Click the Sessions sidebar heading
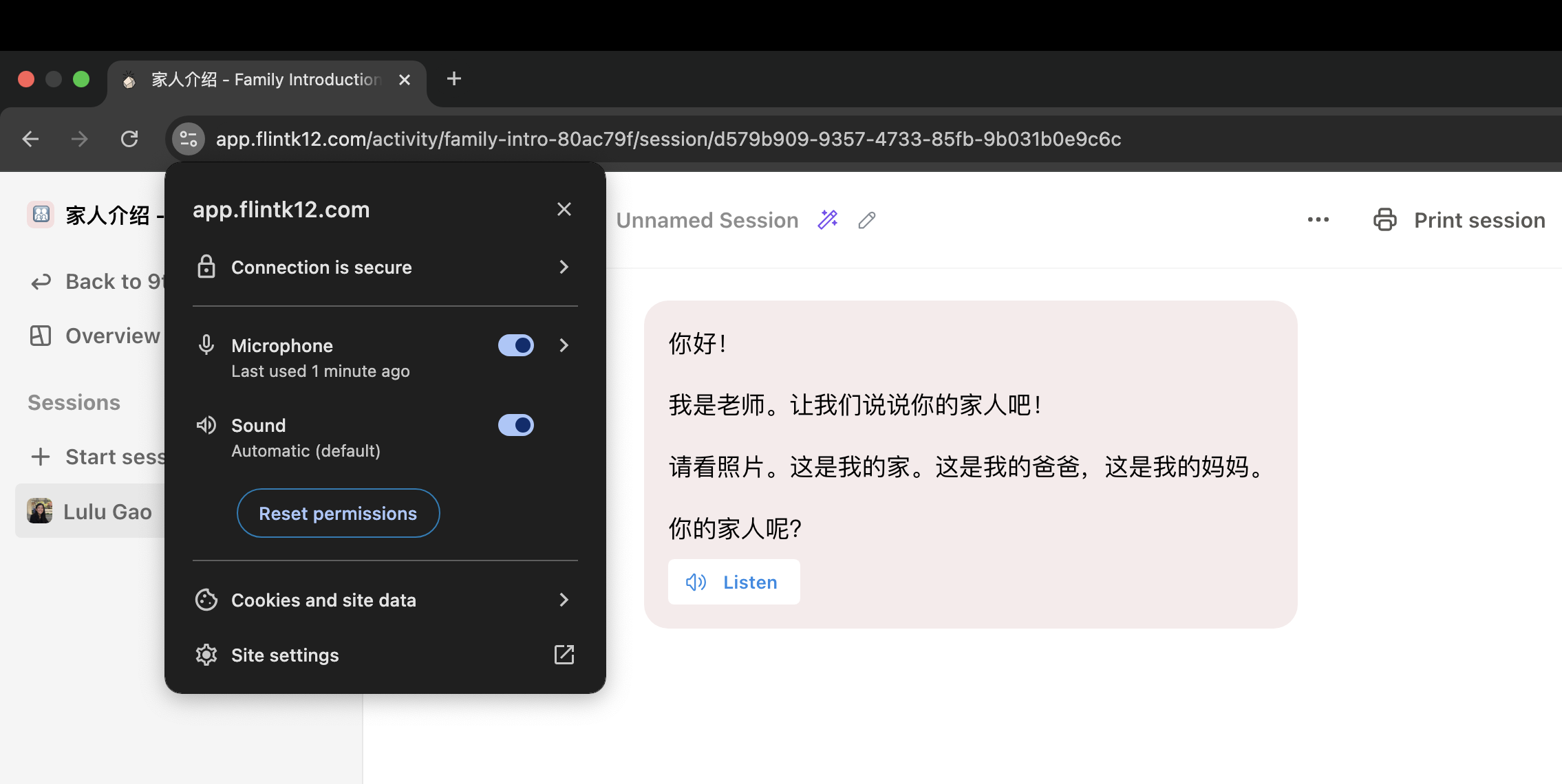1562x784 pixels. [74, 402]
